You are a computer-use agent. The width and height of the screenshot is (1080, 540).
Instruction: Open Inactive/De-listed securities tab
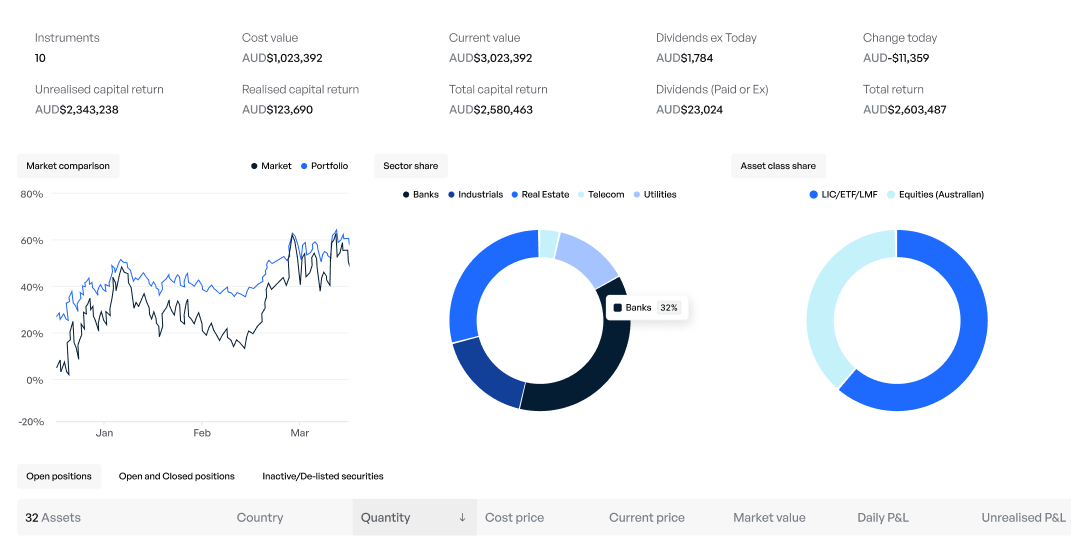pyautogui.click(x=323, y=477)
